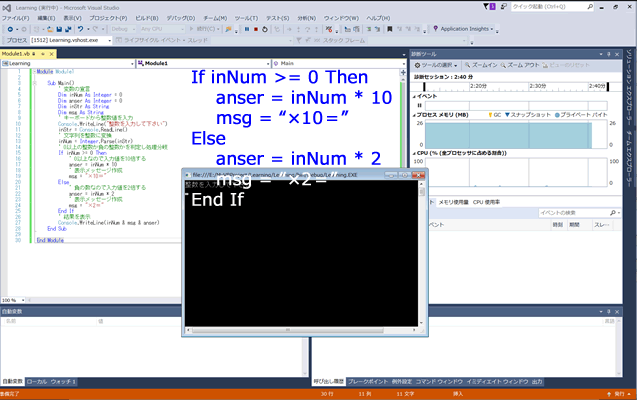Click the Application Insights pin icon
This screenshot has height=400, width=637.
click(x=436, y=29)
